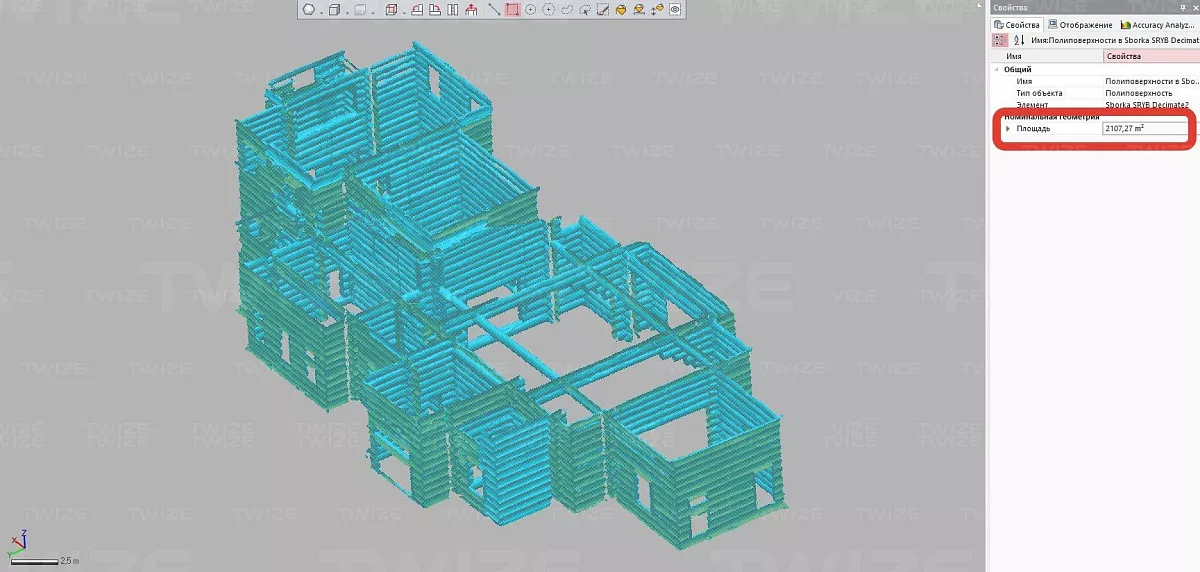
Task: Click the wireframe box view icon
Action: pos(391,10)
